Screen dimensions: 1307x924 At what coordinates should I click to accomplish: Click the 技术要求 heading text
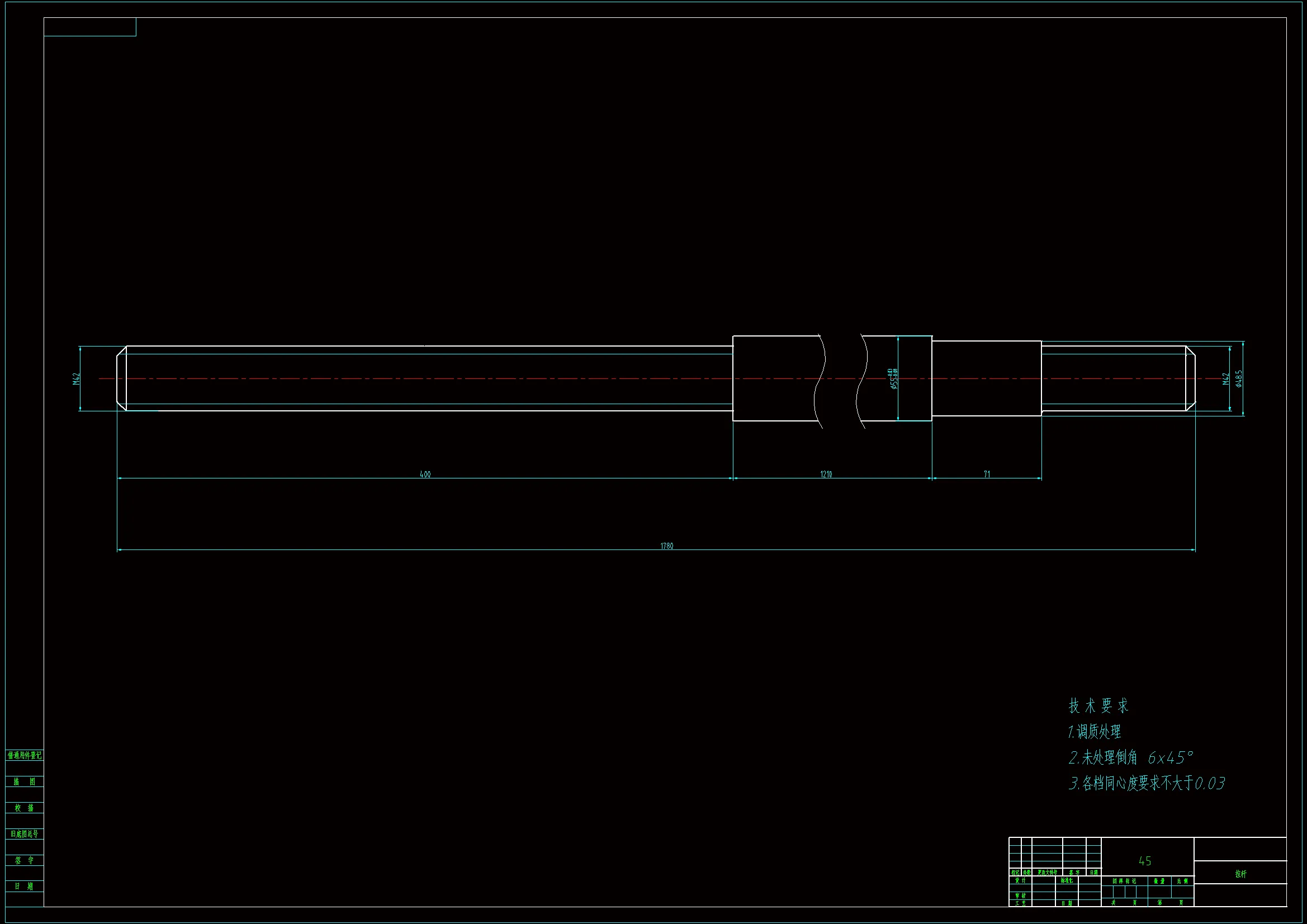tap(1098, 706)
